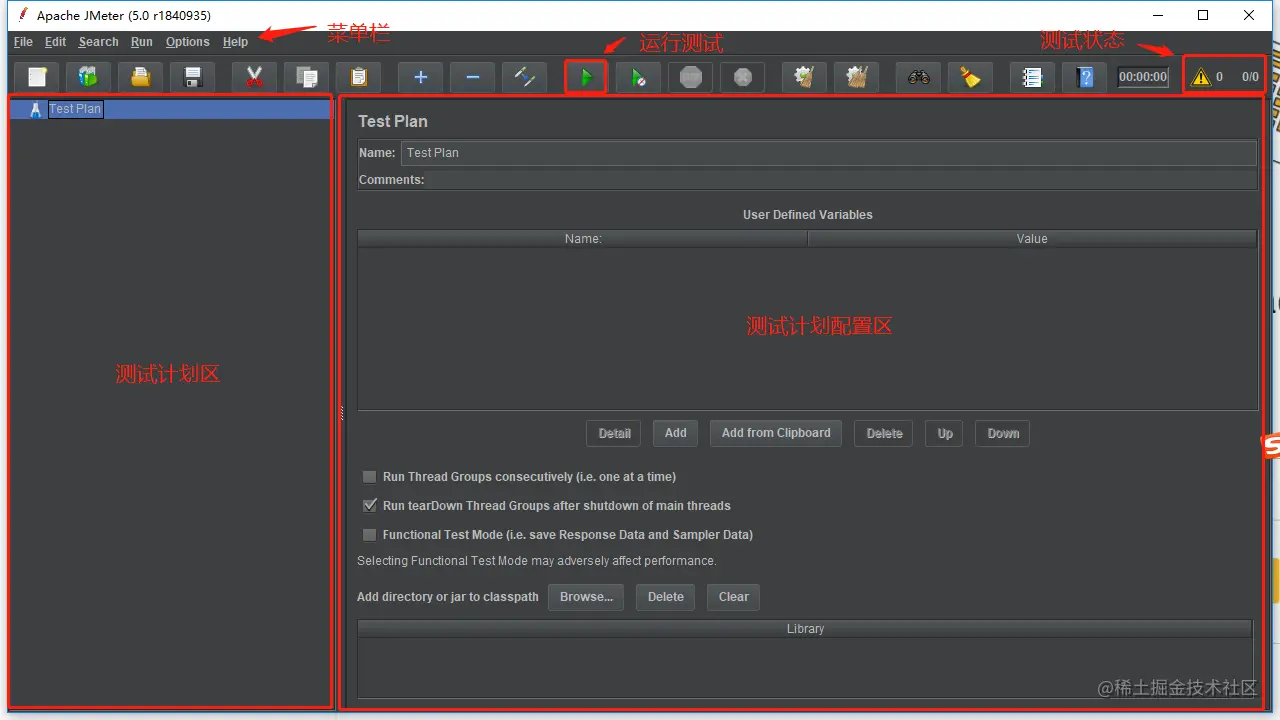Viewport: 1280px width, 720px height.
Task: Open the Run menu
Action: [x=142, y=42]
